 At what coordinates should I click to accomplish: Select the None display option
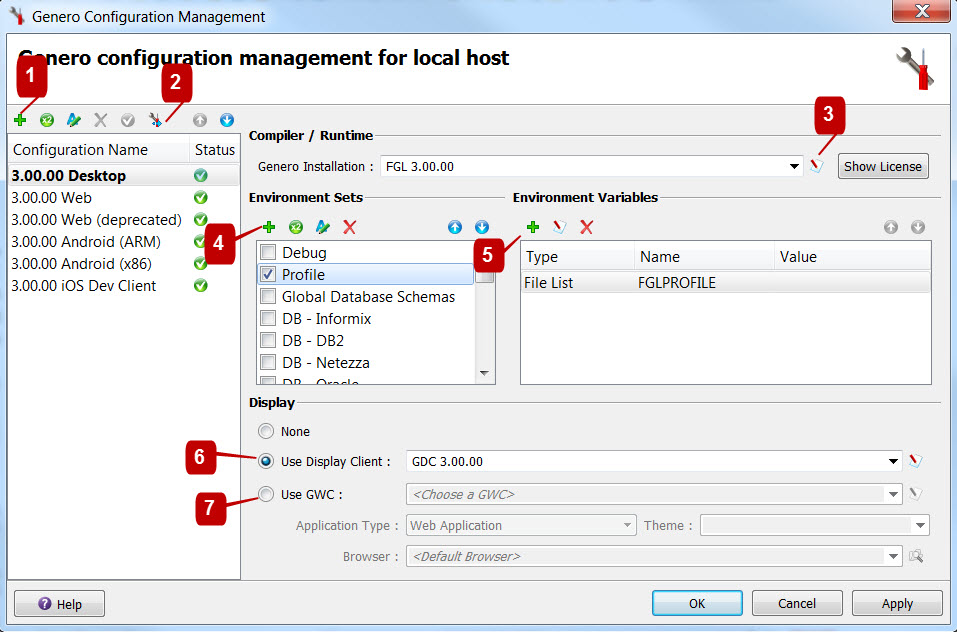coord(266,431)
